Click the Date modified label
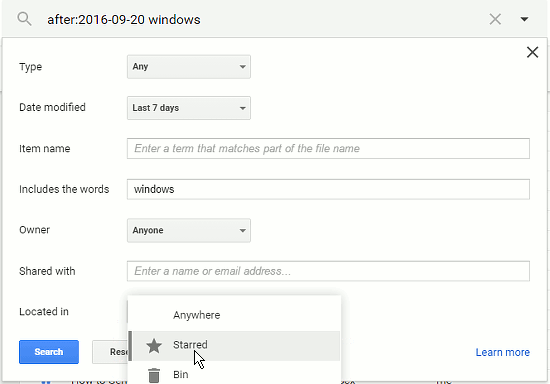Viewport: 550px width, 384px height. tap(52, 107)
